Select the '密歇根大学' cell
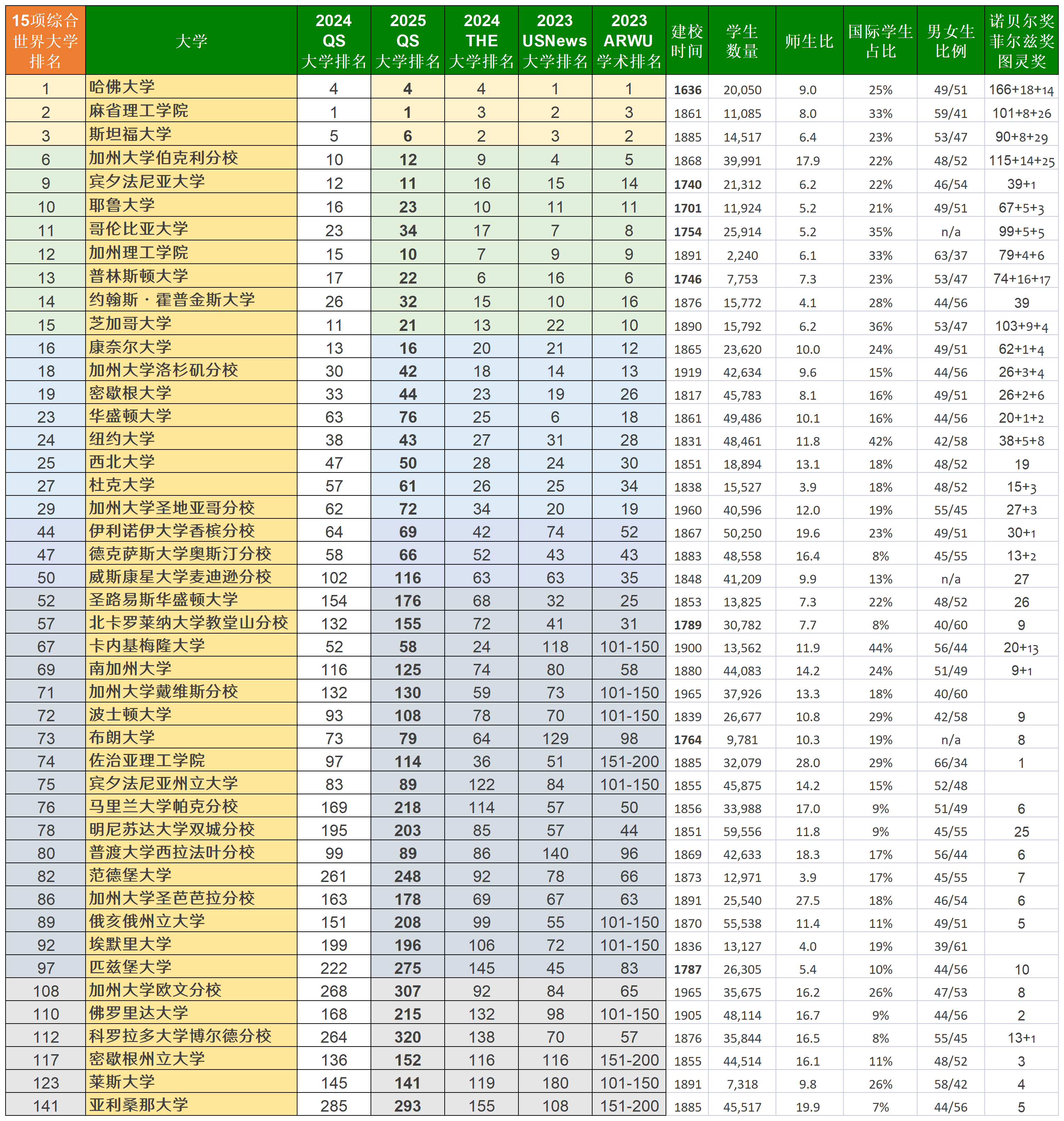The image size is (1064, 1121). pos(191,392)
